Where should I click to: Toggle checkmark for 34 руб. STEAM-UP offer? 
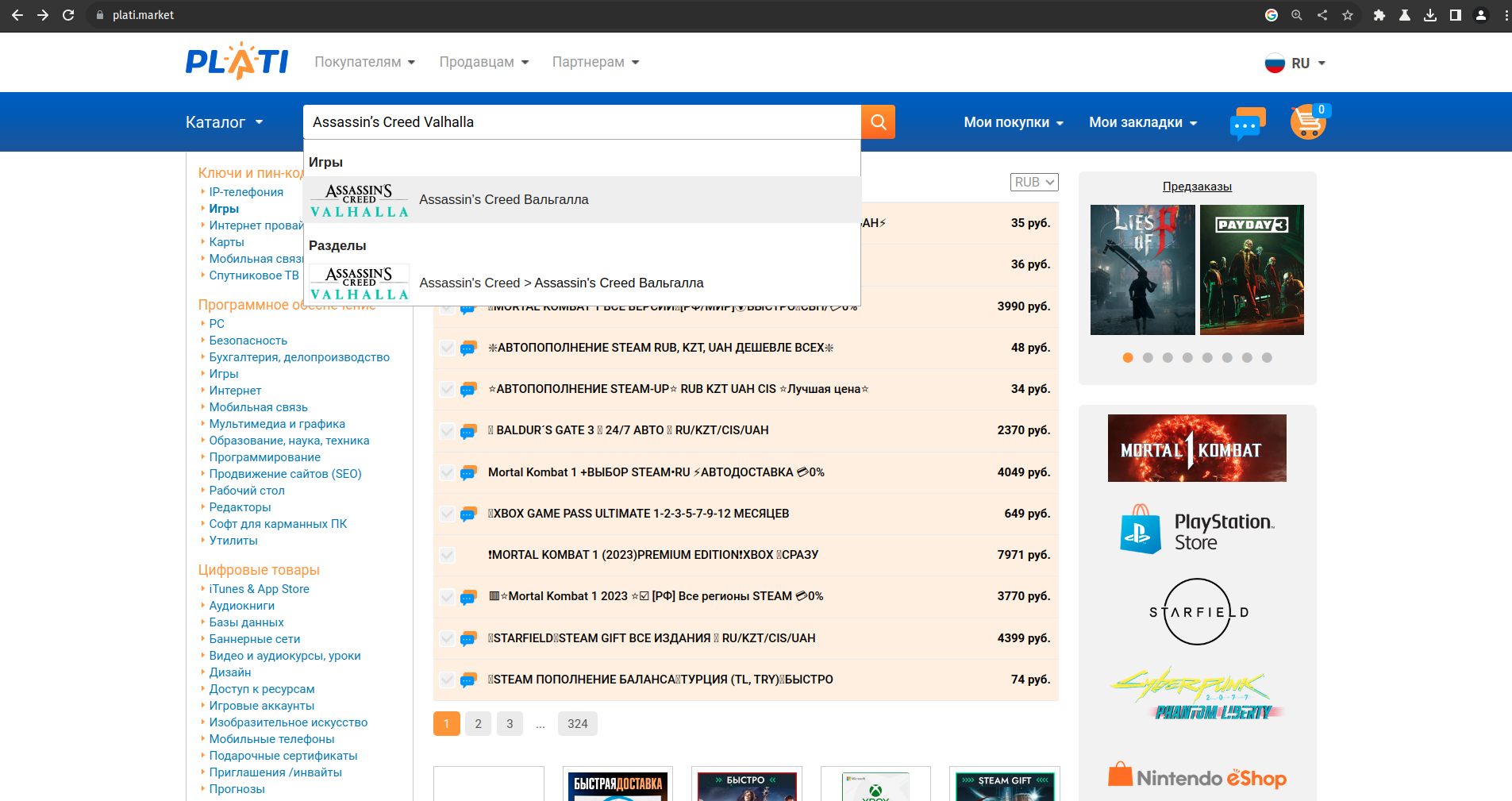point(448,389)
